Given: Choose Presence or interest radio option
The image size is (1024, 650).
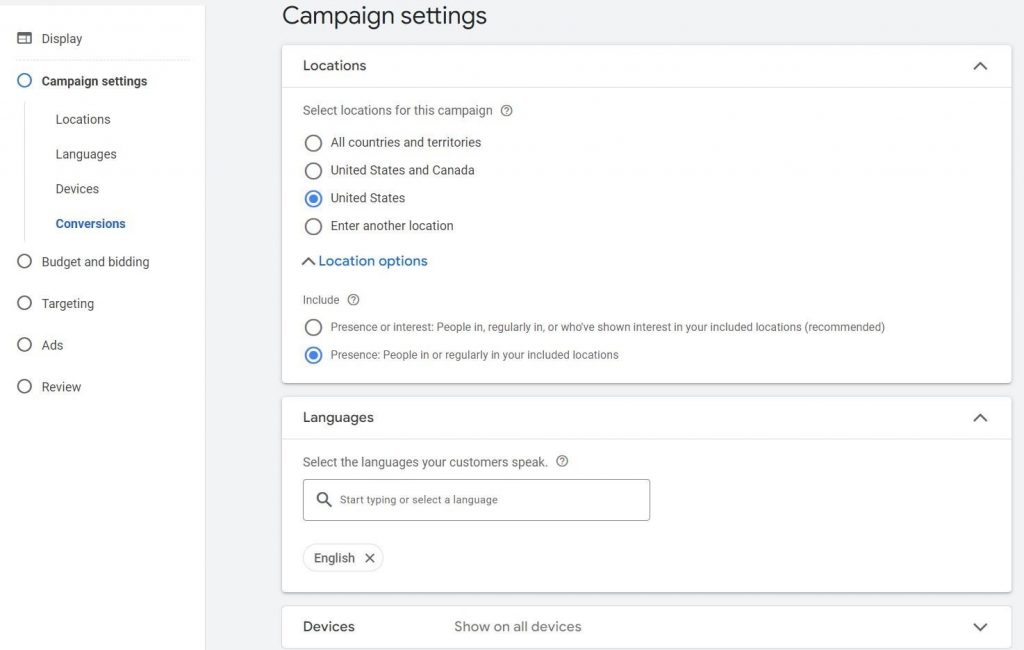Looking at the screenshot, I should click(x=314, y=327).
